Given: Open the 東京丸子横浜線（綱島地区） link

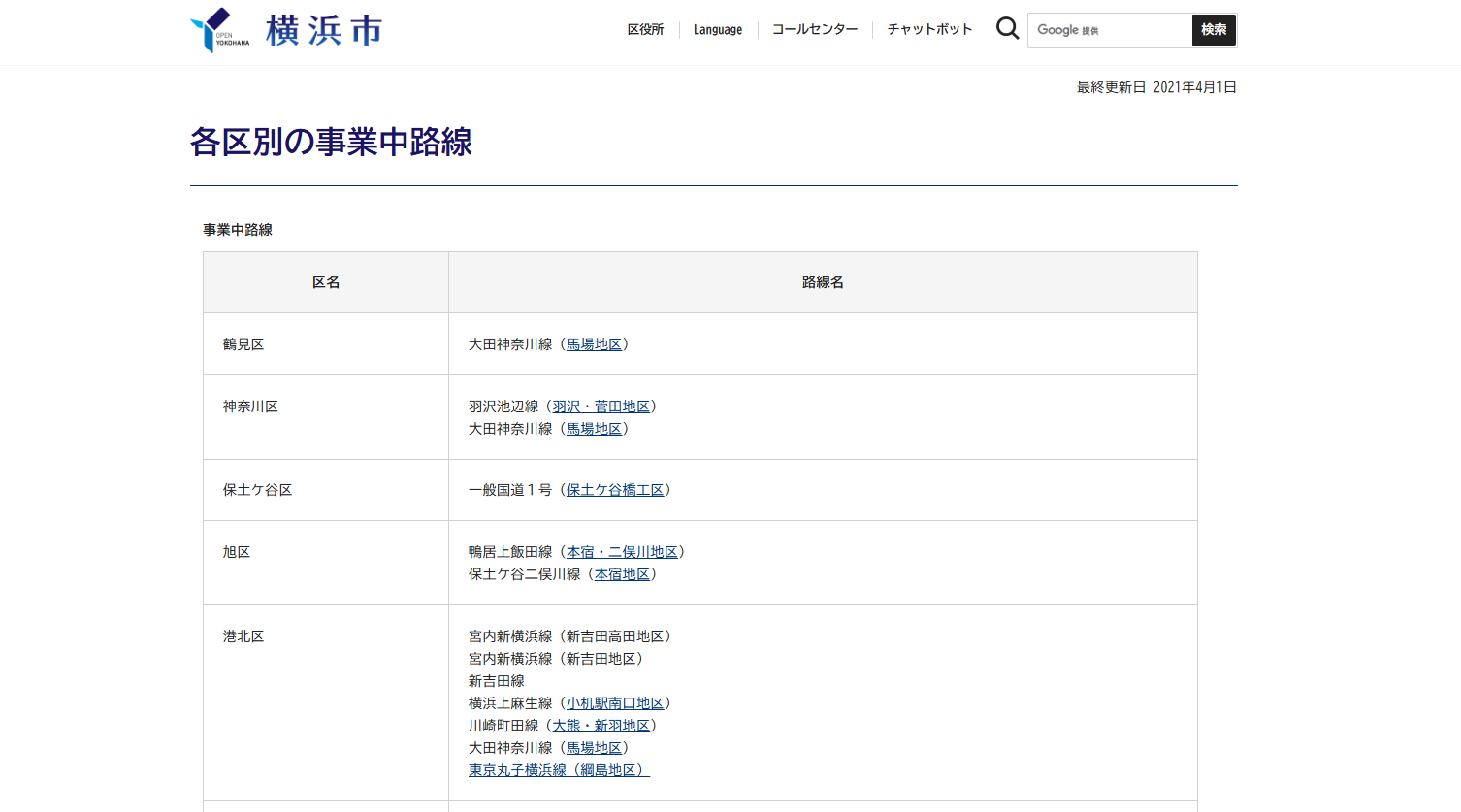Looking at the screenshot, I should [x=559, y=770].
